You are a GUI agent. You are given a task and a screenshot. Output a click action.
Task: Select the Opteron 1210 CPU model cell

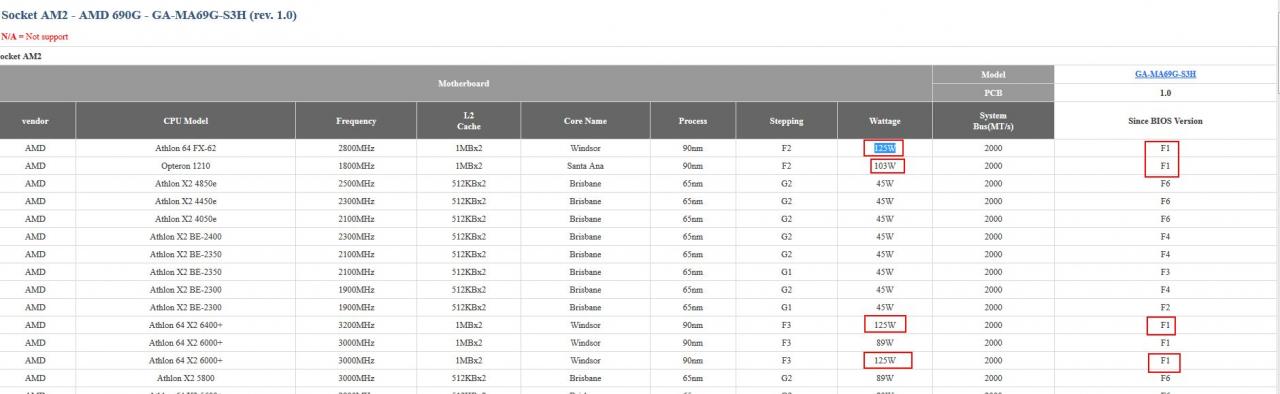coord(185,166)
